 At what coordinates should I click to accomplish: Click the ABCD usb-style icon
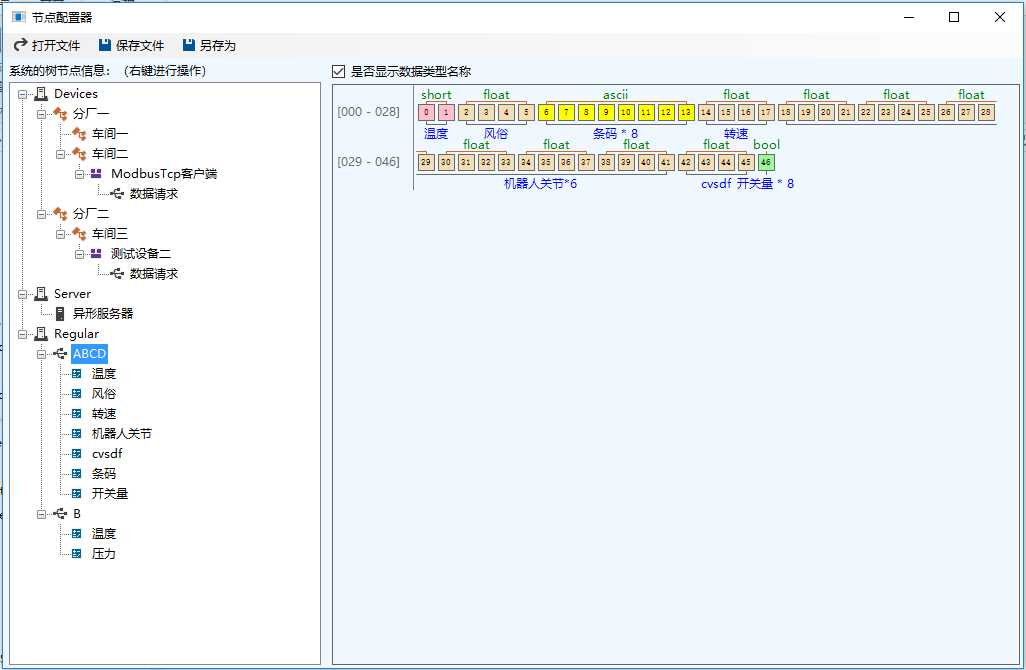pos(60,354)
